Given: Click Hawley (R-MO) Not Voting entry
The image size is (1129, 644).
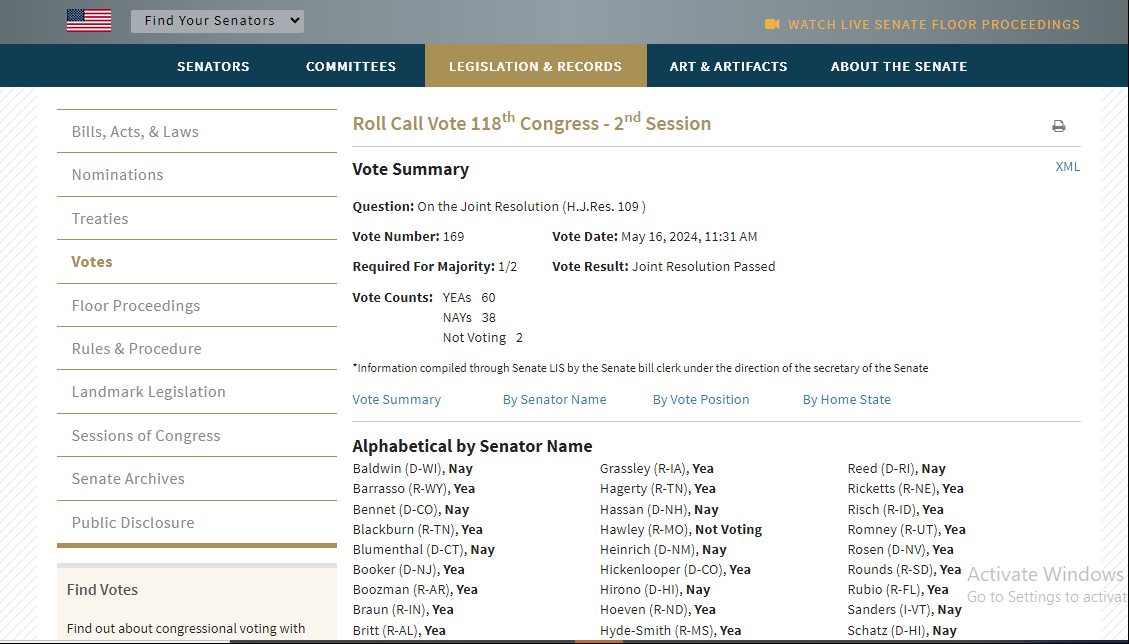Looking at the screenshot, I should 681,529.
